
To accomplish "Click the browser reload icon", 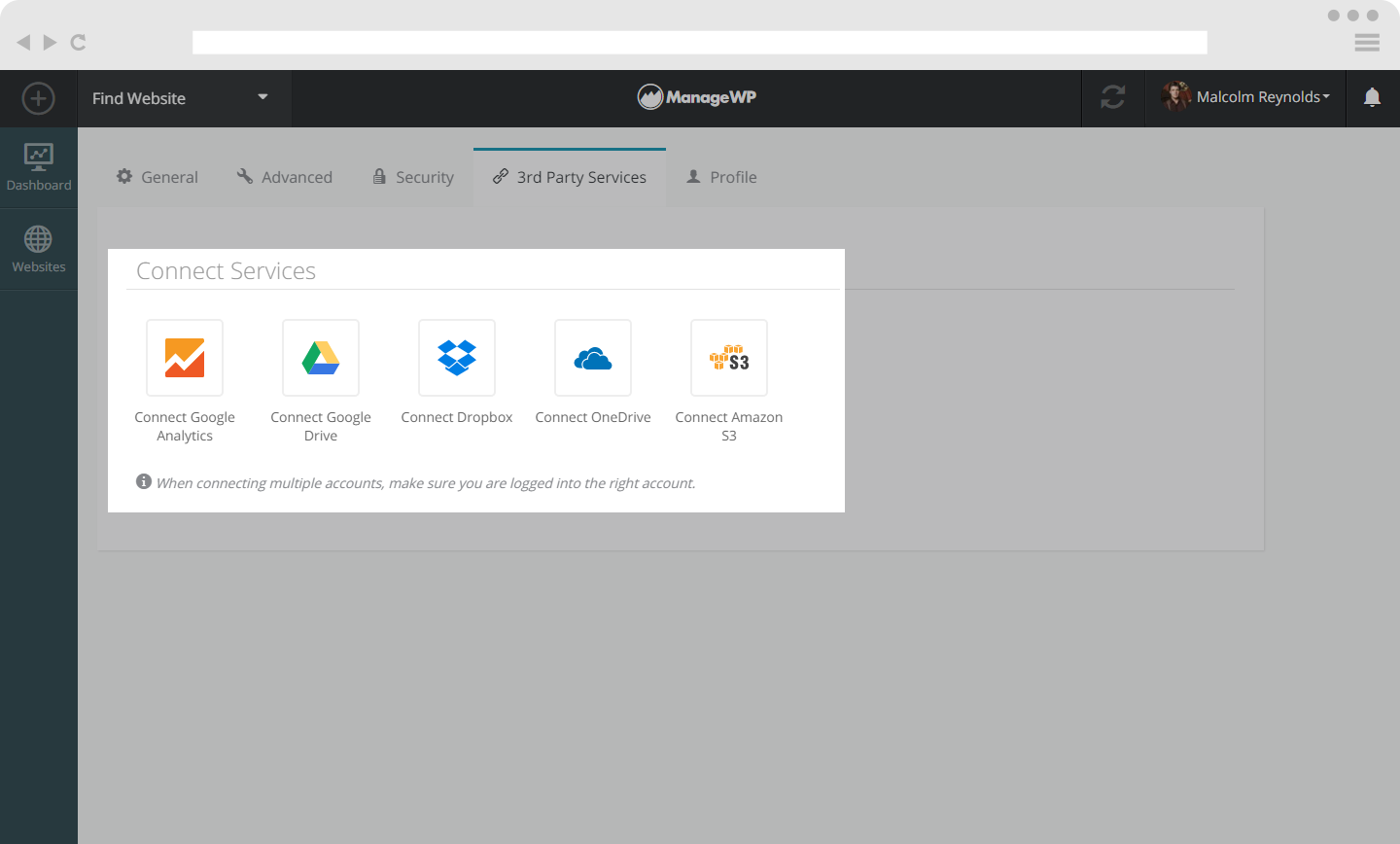I will coord(79,42).
